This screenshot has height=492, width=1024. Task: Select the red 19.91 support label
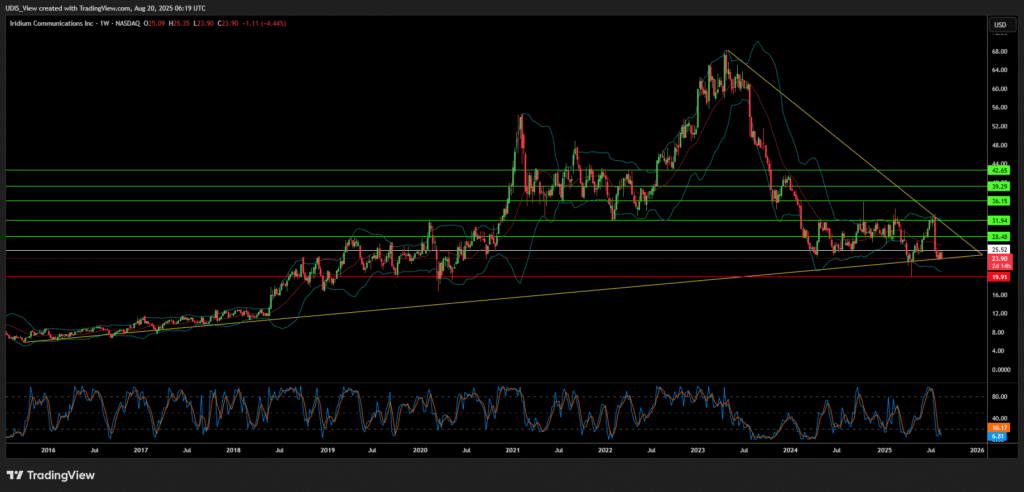pos(997,277)
